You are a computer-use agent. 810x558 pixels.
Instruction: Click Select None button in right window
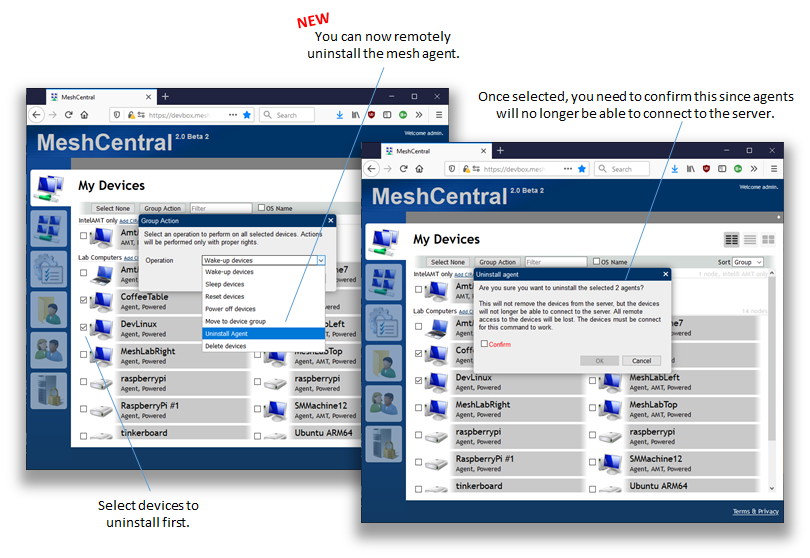(448, 262)
